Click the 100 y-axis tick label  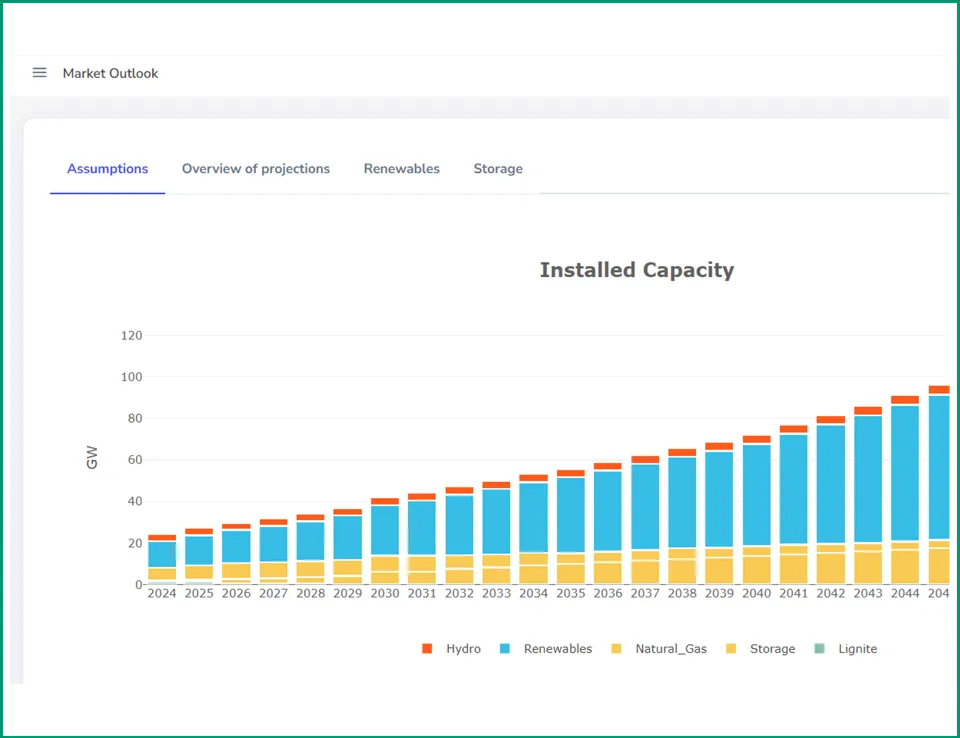tap(131, 377)
